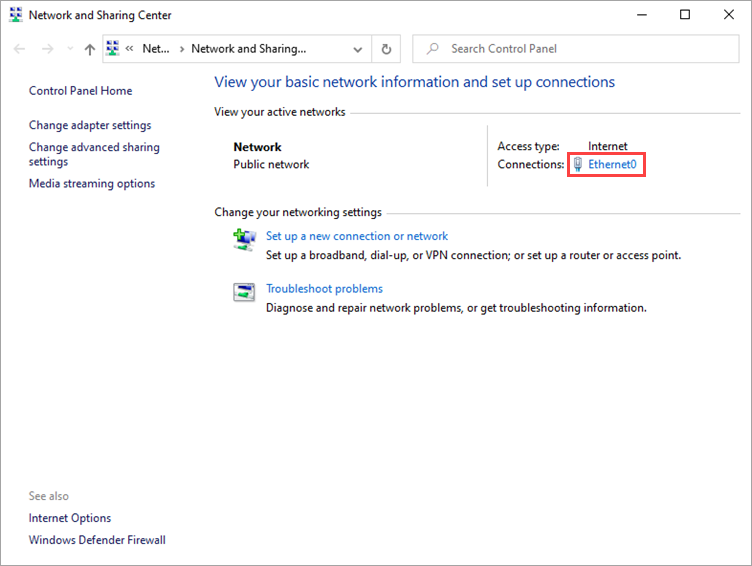Maximize the Network and Sharing Center window
The width and height of the screenshot is (752, 566).
click(x=685, y=15)
